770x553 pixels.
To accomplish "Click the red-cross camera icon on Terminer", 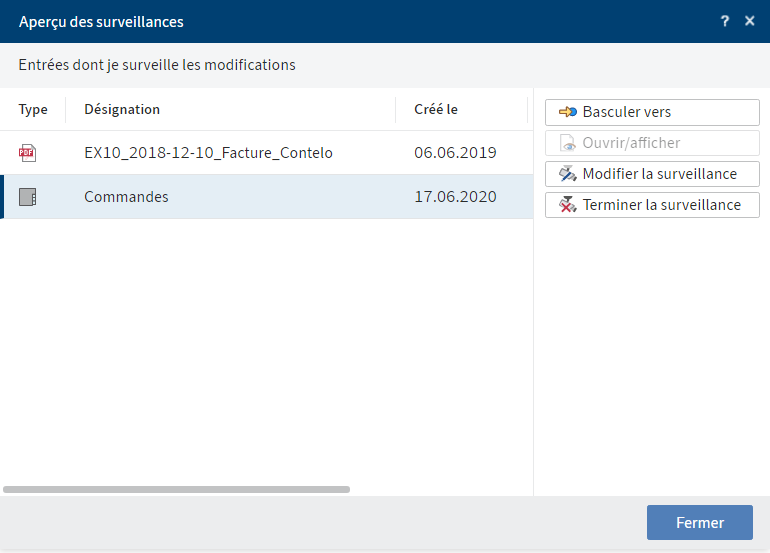I will pyautogui.click(x=568, y=205).
